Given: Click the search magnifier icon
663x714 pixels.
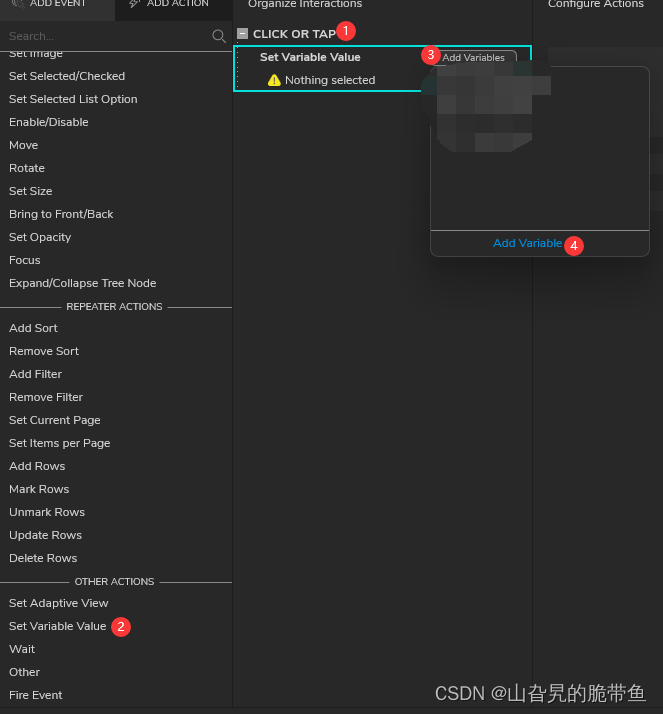Looking at the screenshot, I should pos(219,37).
